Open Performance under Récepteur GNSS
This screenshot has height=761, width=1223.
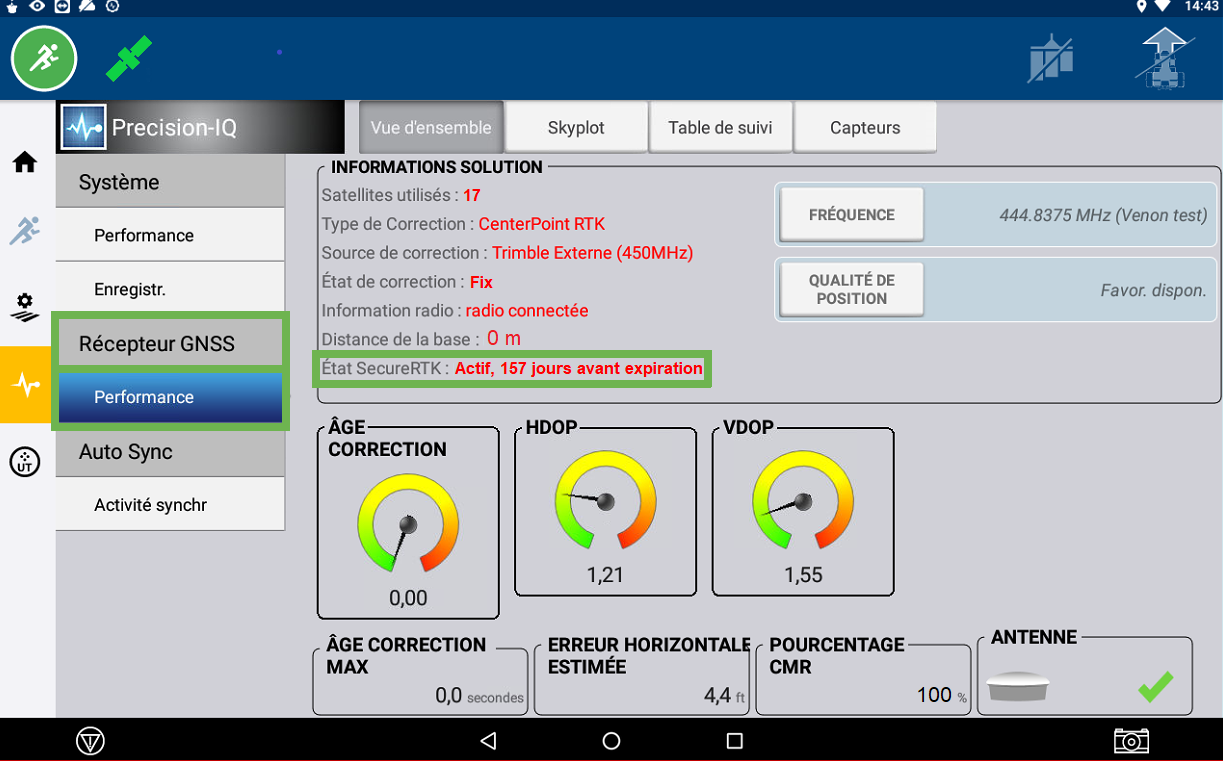[x=170, y=397]
